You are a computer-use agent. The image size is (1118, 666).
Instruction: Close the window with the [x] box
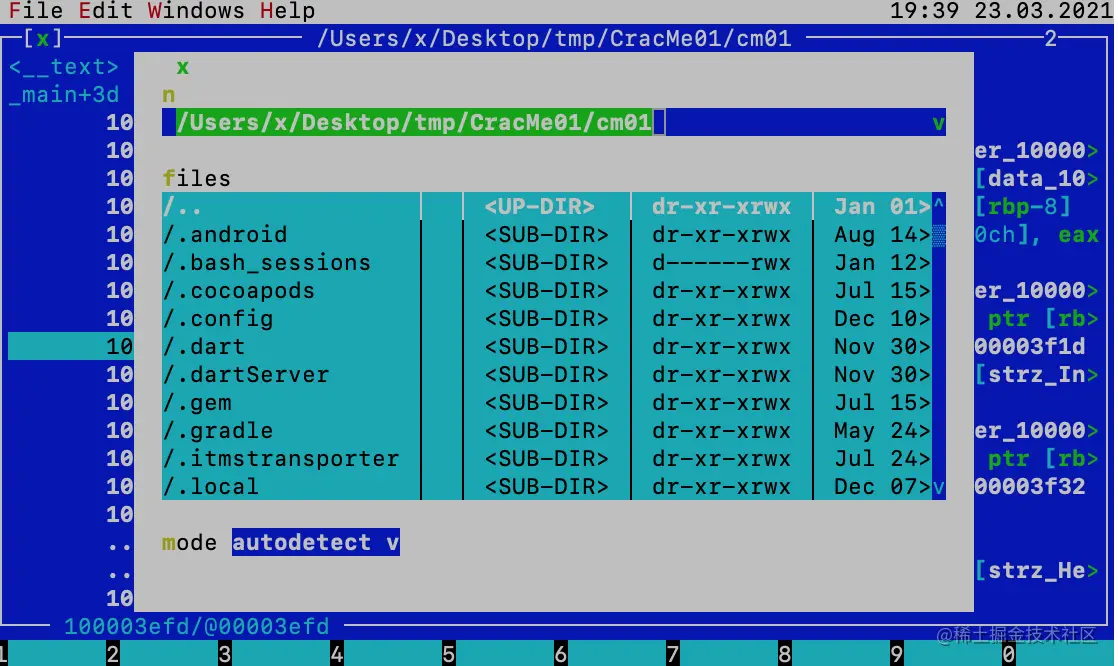43,39
